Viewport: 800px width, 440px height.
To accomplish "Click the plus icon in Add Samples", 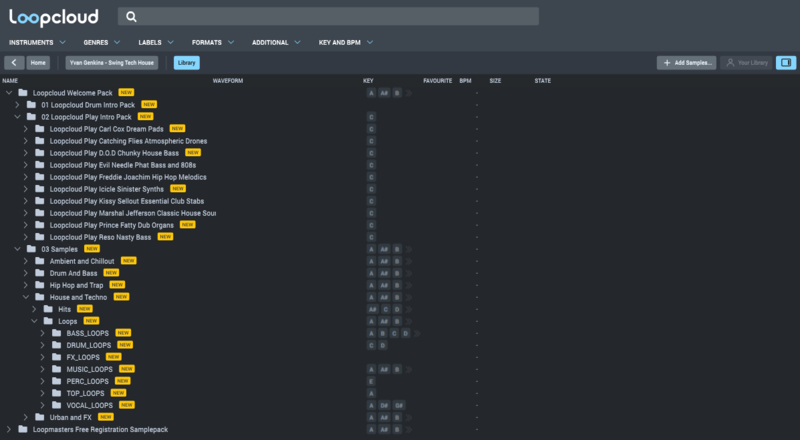I will [x=667, y=63].
